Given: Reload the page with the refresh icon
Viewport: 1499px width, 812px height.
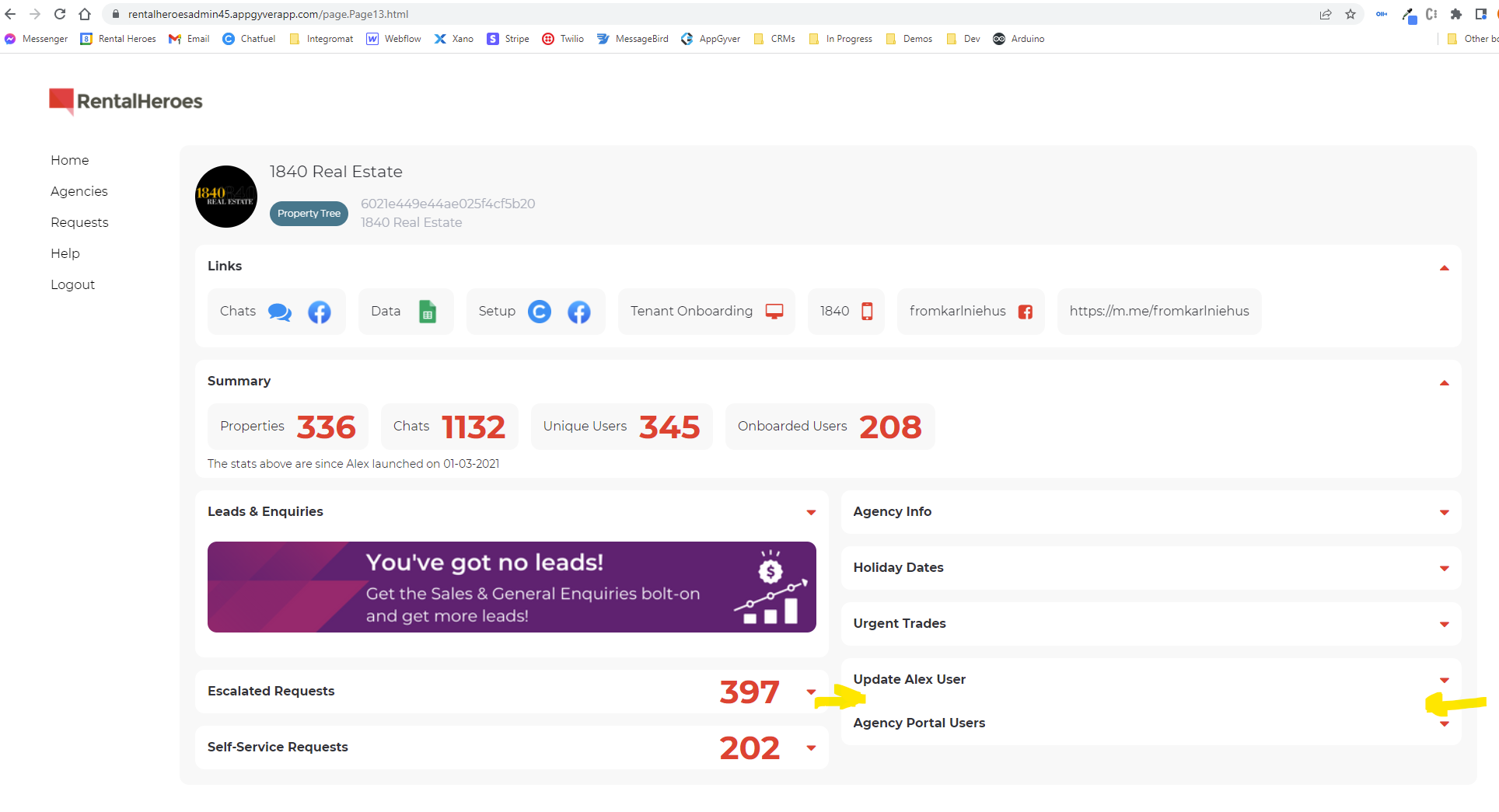Looking at the screenshot, I should click(x=60, y=14).
